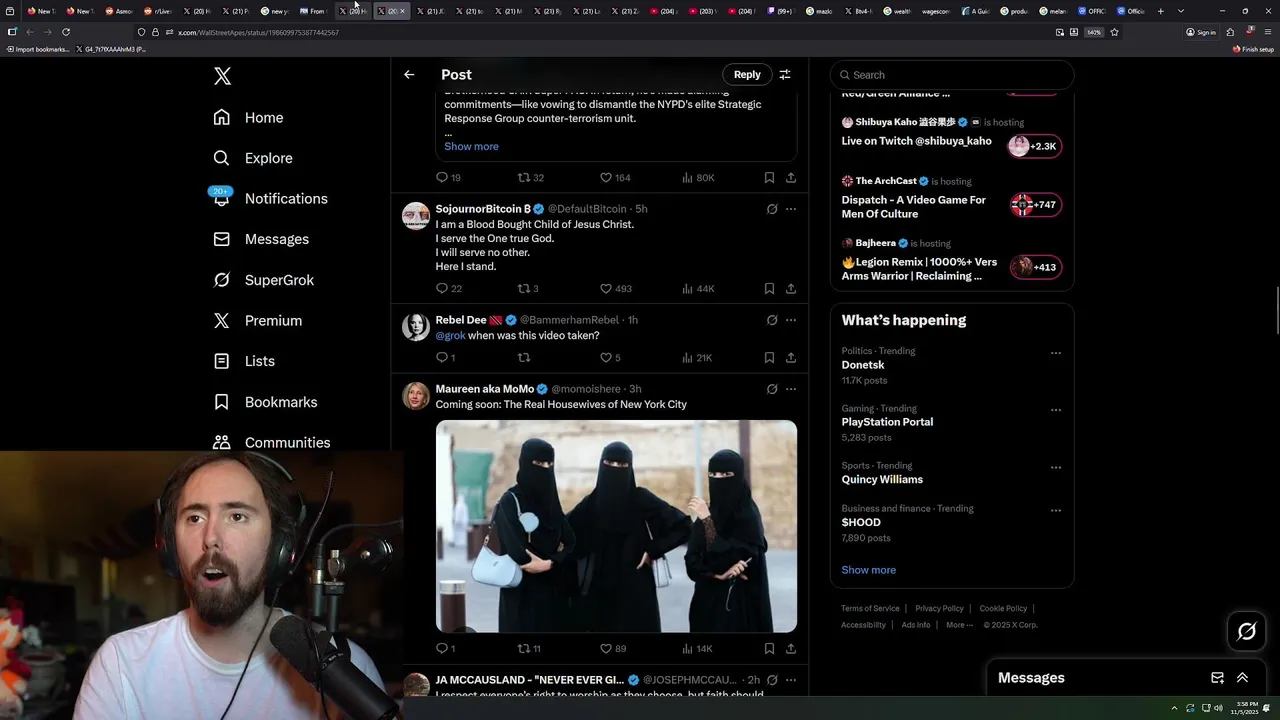Open Lists from the sidebar

point(244,361)
